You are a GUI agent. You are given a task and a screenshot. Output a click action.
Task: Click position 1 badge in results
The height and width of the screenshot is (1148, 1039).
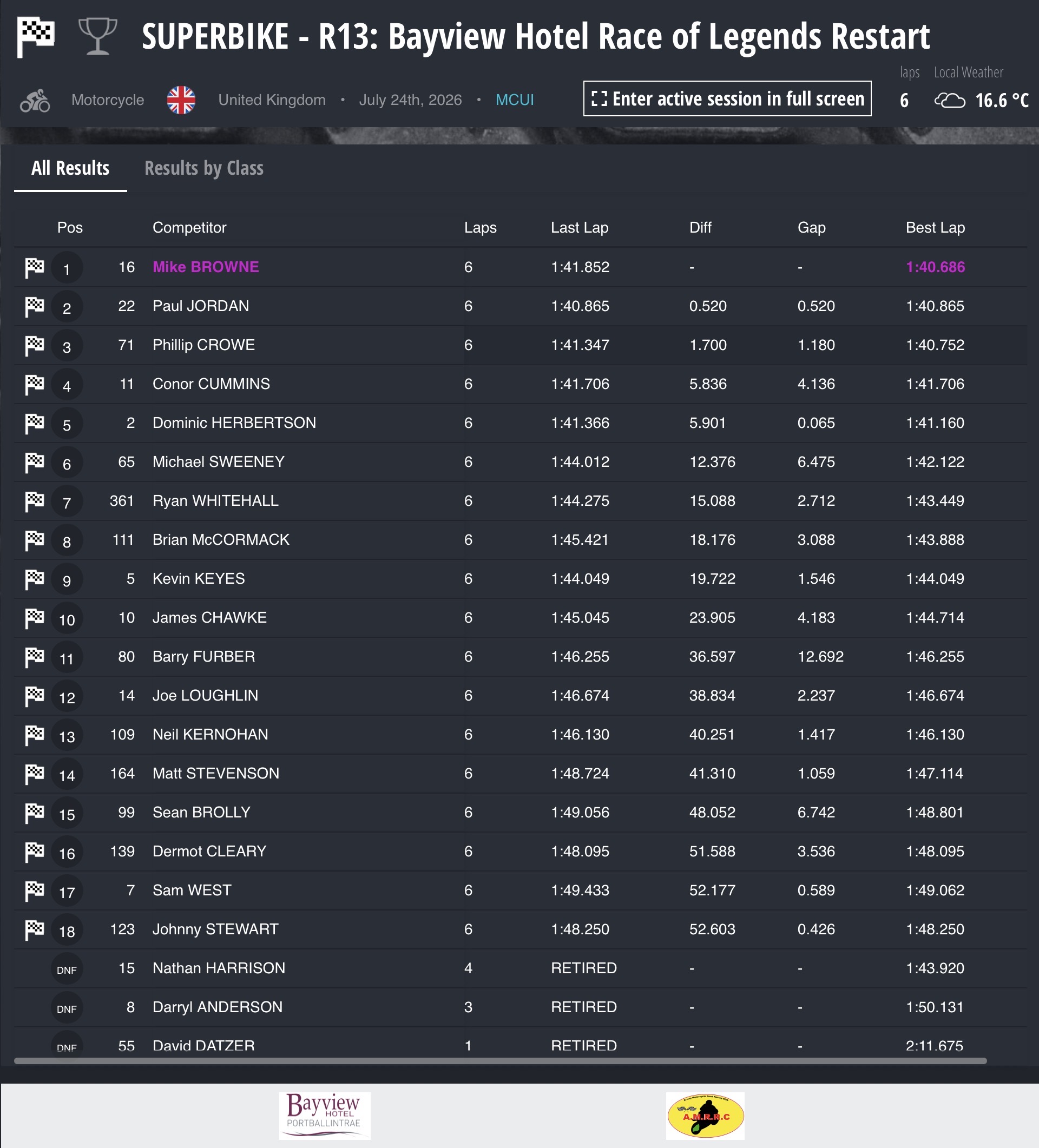click(x=67, y=268)
